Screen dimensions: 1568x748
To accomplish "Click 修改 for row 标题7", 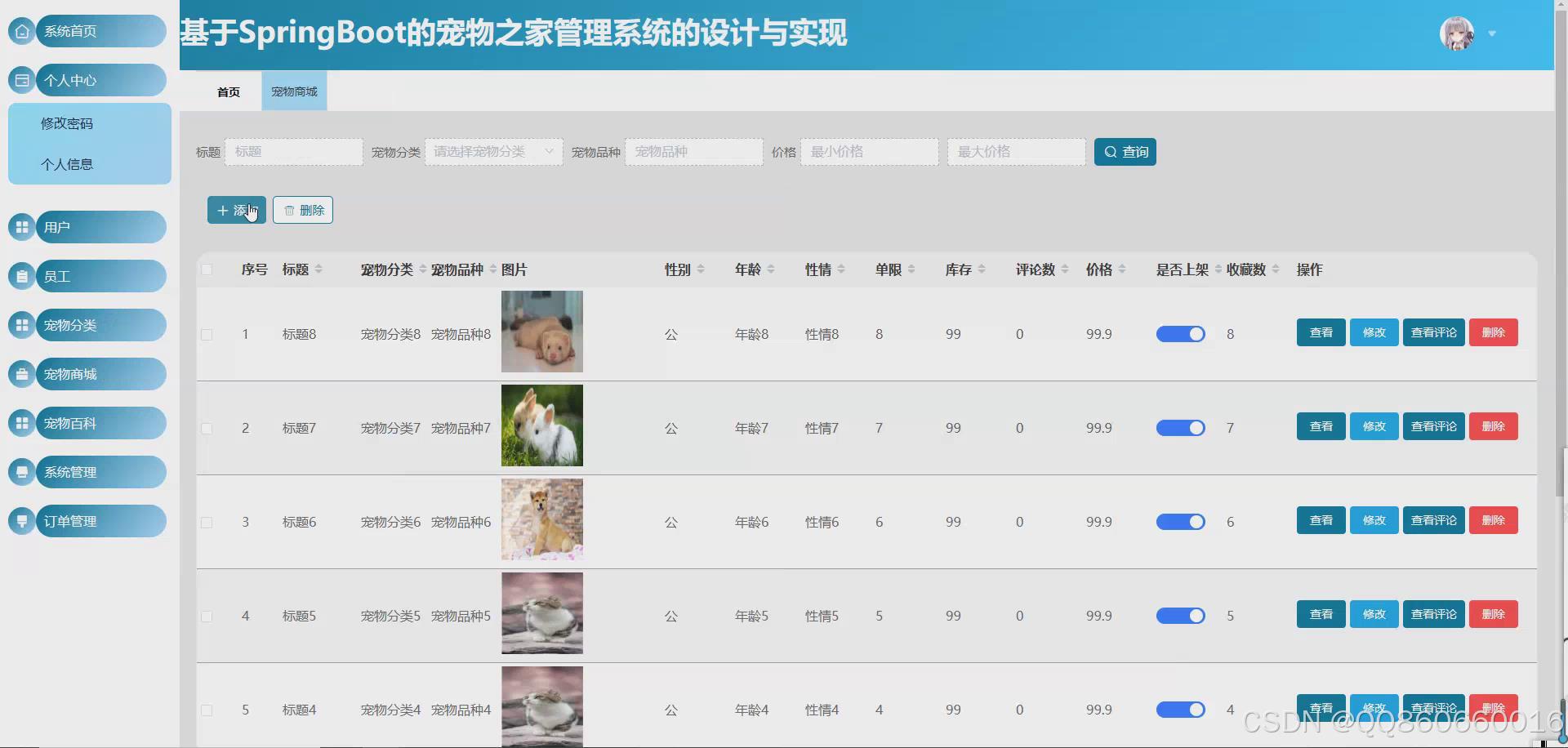I will [x=1374, y=426].
